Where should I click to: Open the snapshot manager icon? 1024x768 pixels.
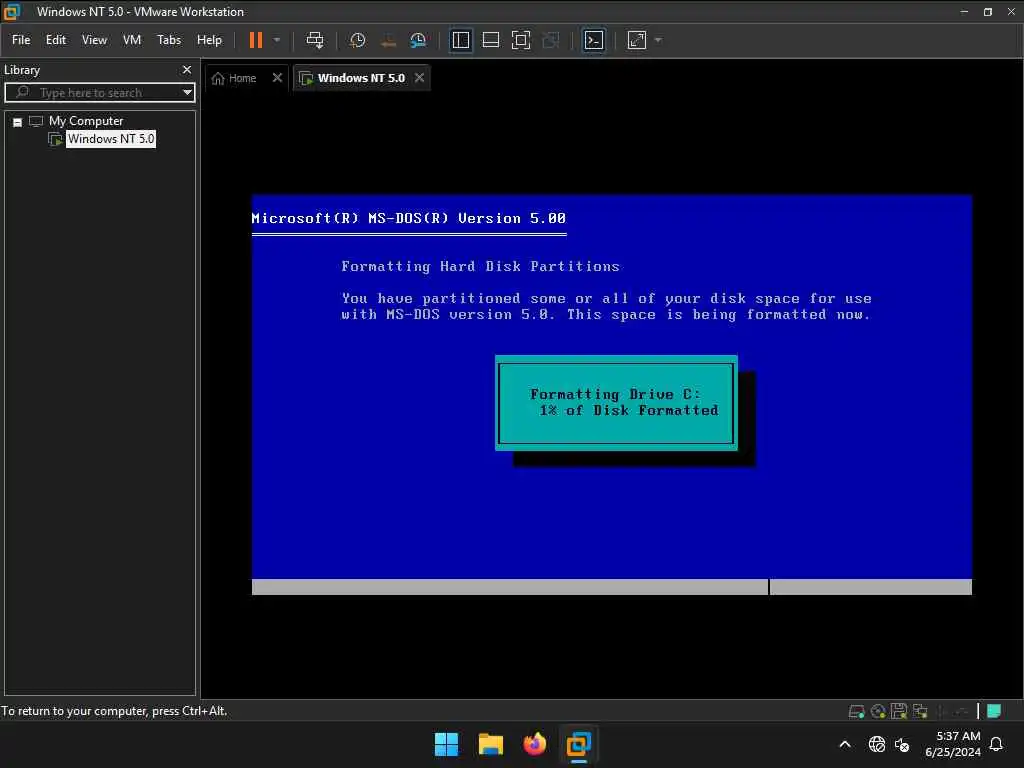point(418,40)
